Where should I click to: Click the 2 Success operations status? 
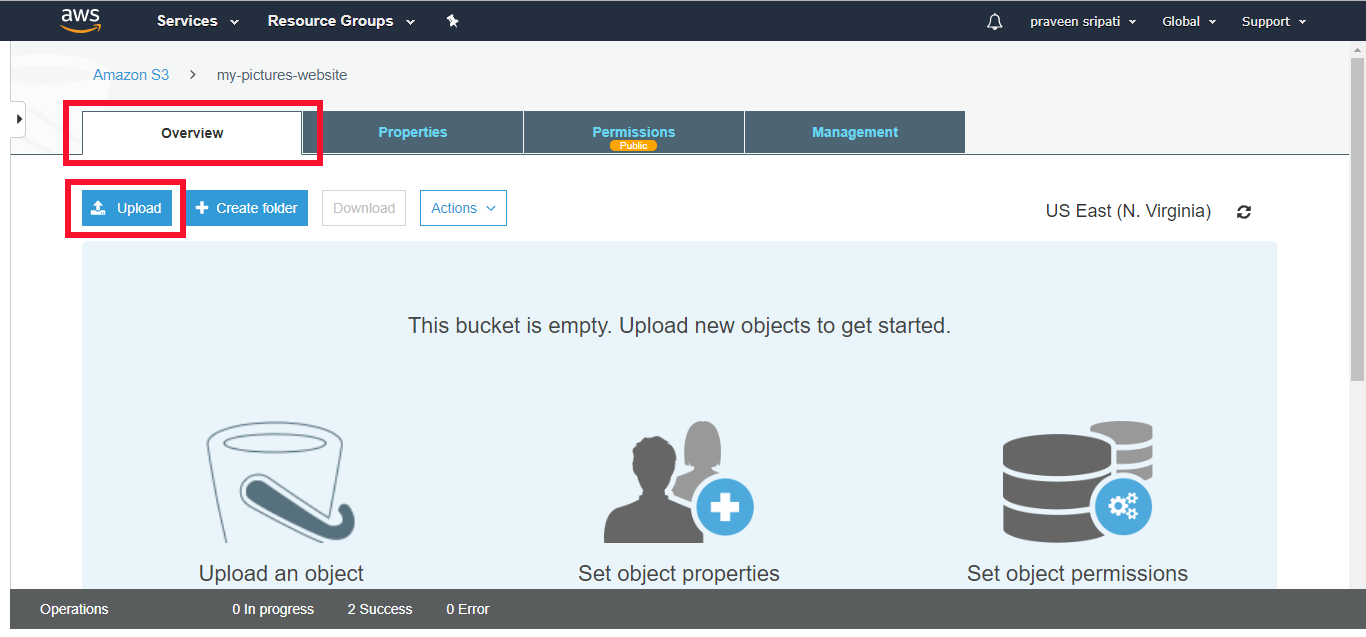pos(380,608)
